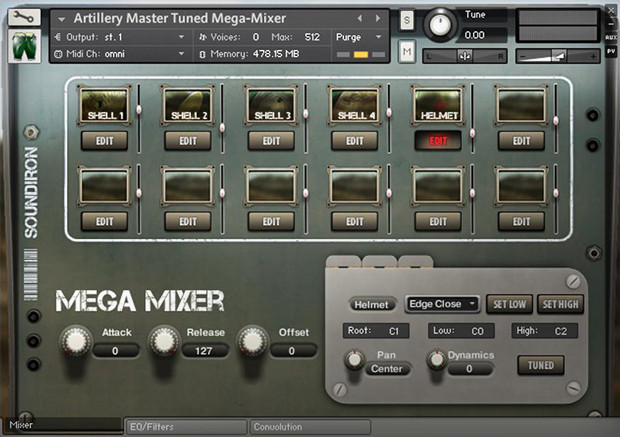Click the Helmet label button
The height and width of the screenshot is (437, 620).
point(371,305)
